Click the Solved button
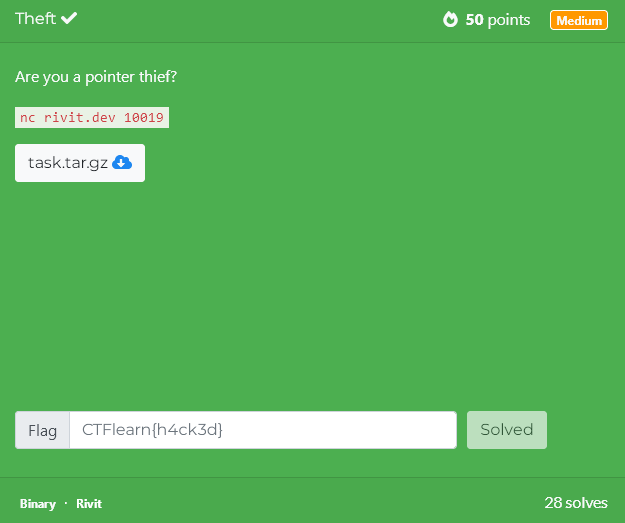 point(507,430)
